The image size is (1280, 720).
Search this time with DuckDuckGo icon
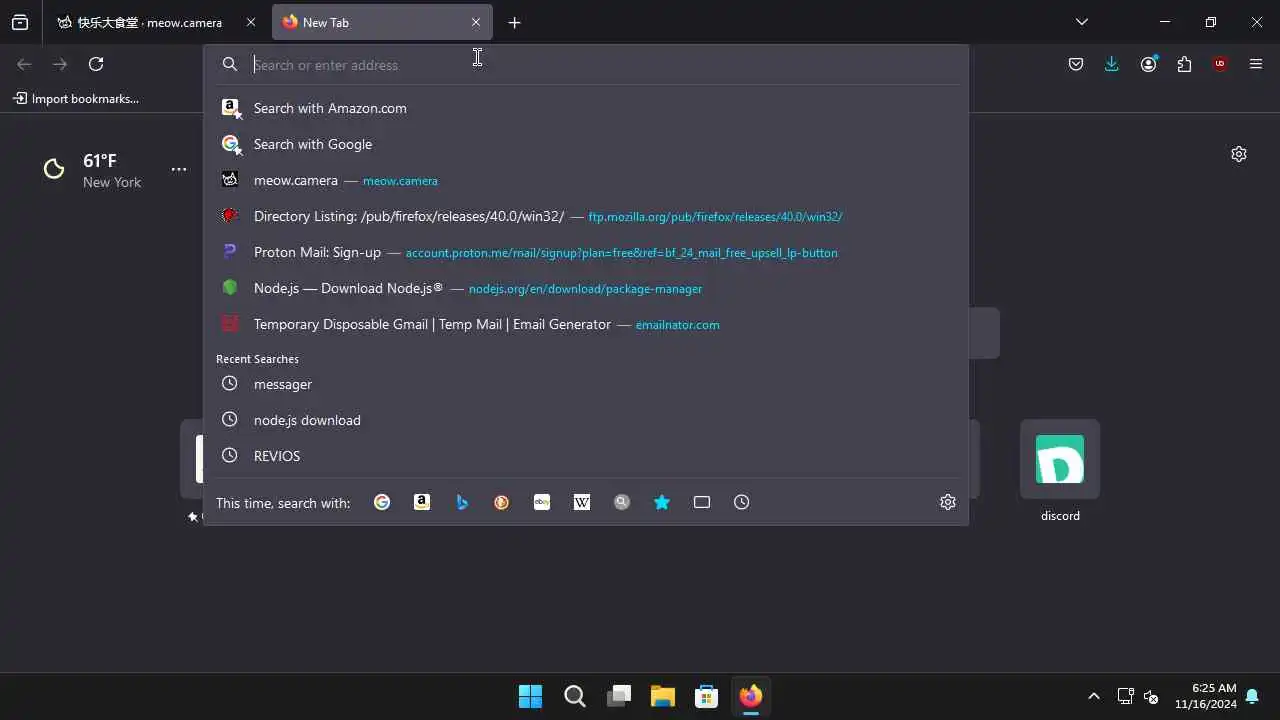coord(502,502)
